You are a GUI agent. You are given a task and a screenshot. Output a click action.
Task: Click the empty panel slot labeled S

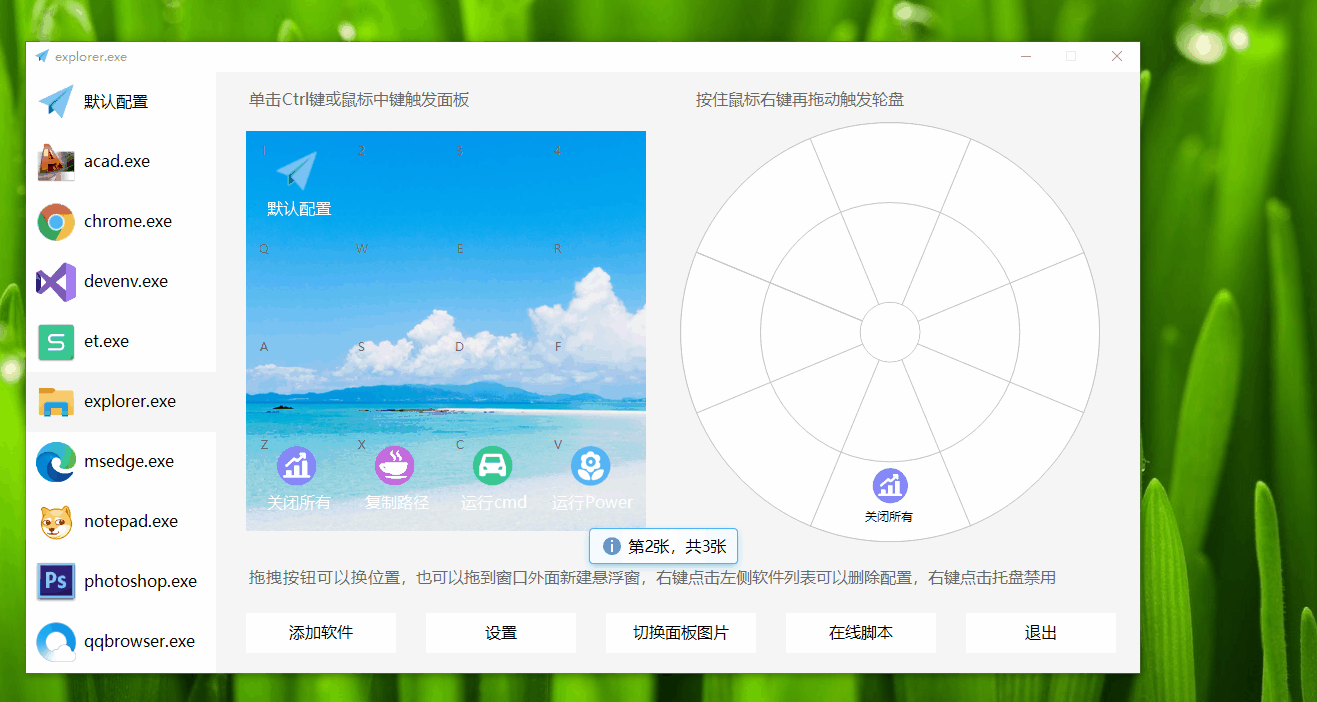[x=394, y=380]
